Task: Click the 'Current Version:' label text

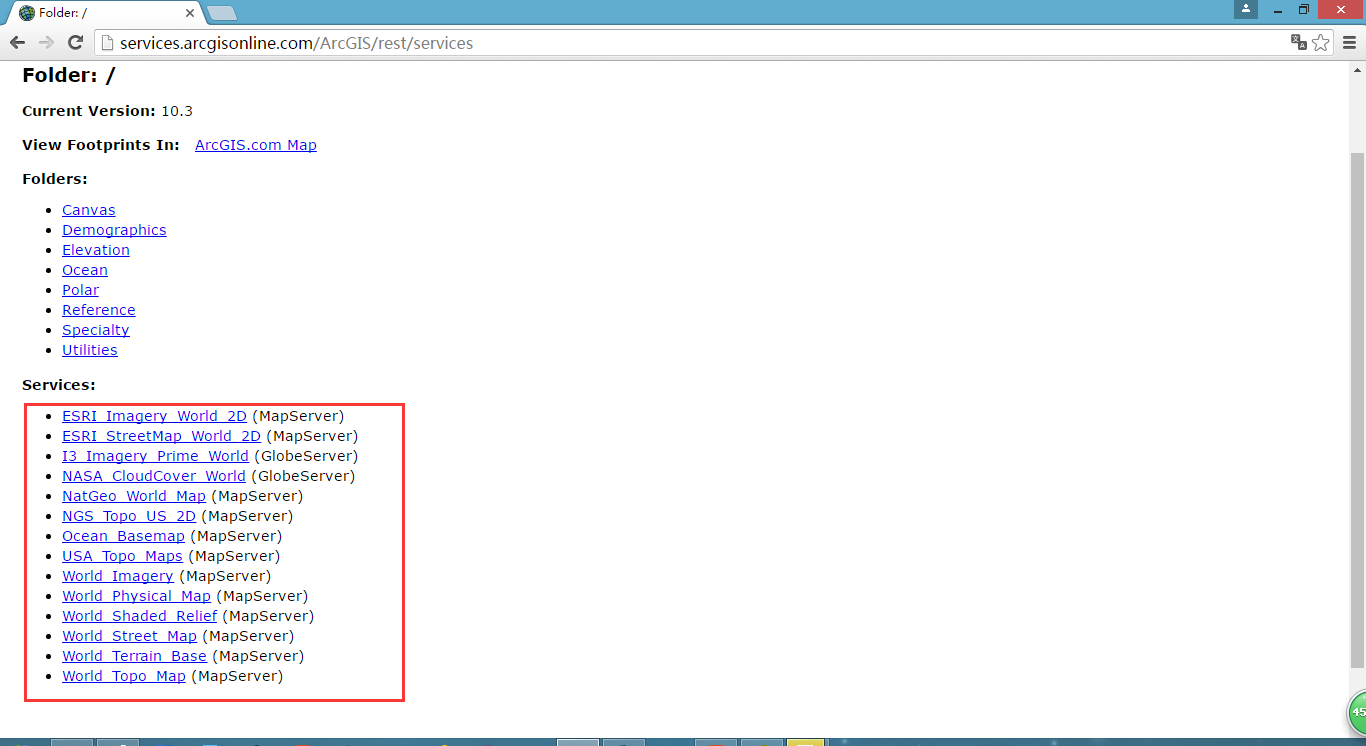Action: tap(89, 111)
